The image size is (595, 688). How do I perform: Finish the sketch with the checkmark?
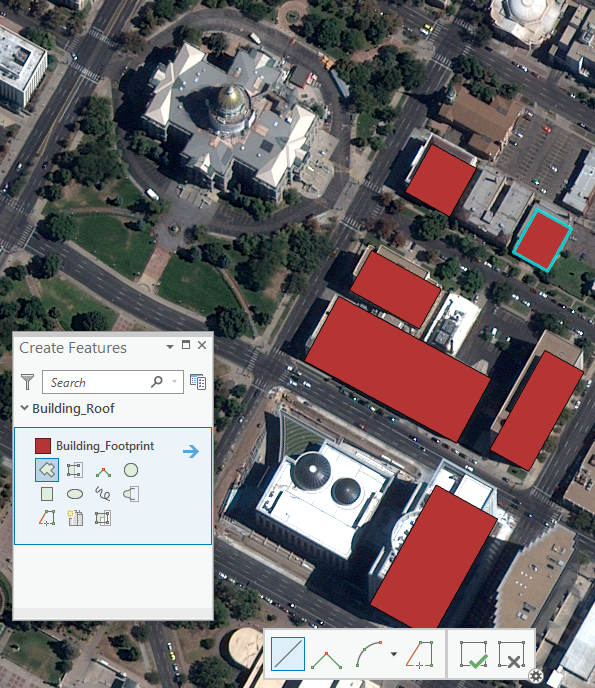[474, 654]
